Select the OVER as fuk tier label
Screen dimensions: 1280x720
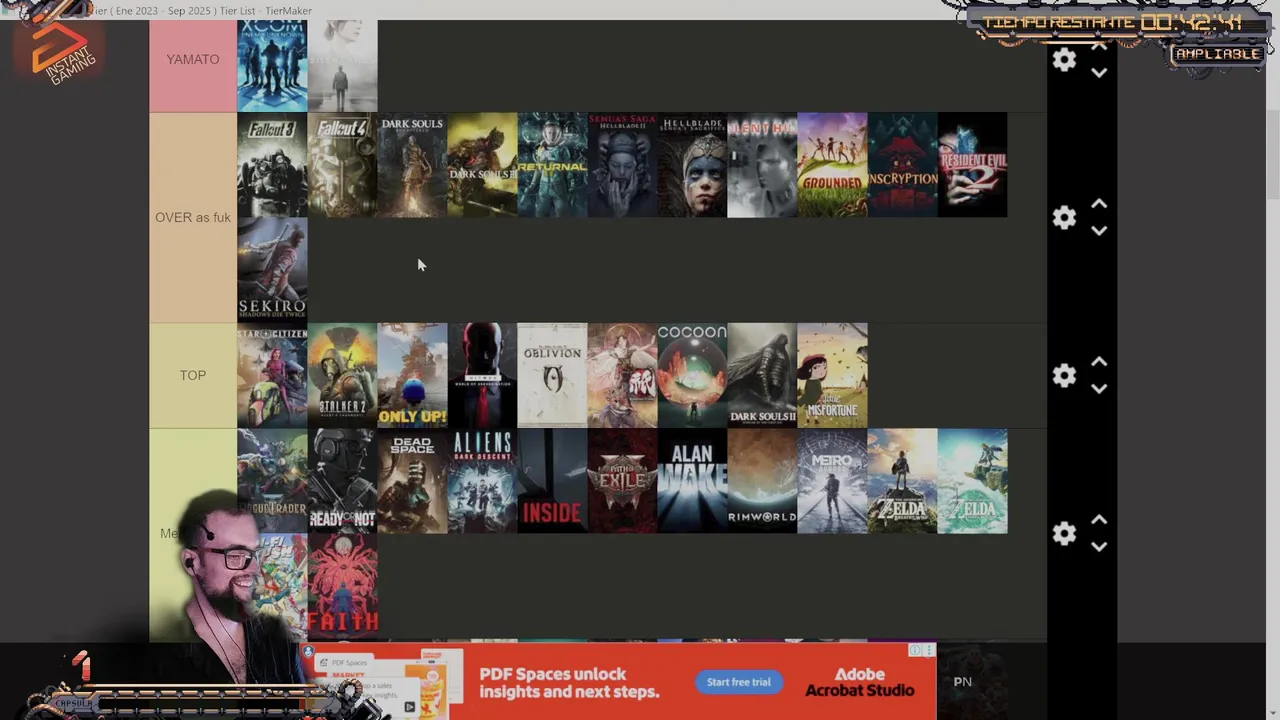(193, 217)
